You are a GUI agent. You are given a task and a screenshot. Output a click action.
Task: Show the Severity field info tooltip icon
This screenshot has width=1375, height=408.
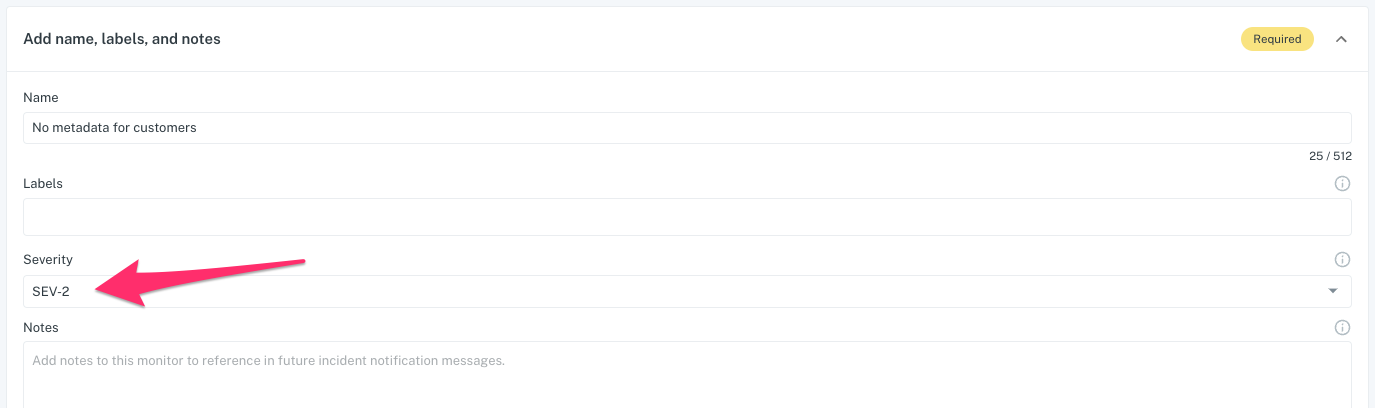click(x=1342, y=260)
